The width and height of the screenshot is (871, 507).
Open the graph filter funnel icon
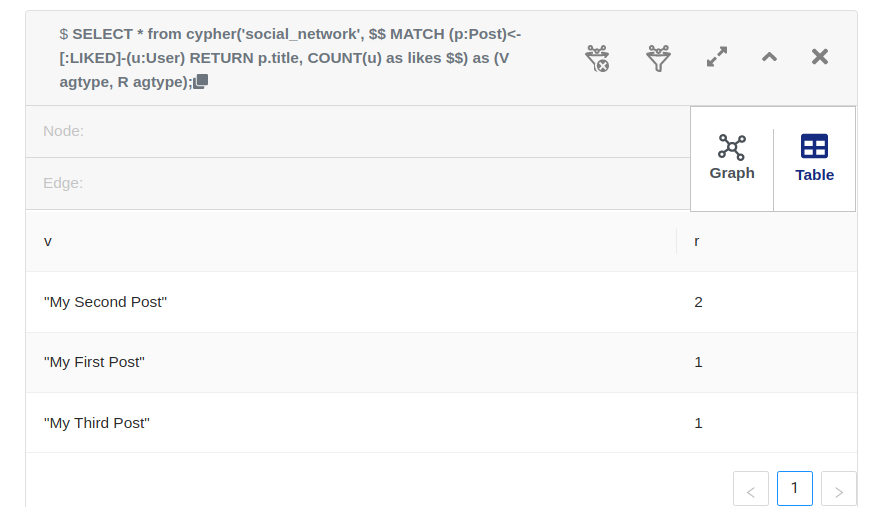658,58
